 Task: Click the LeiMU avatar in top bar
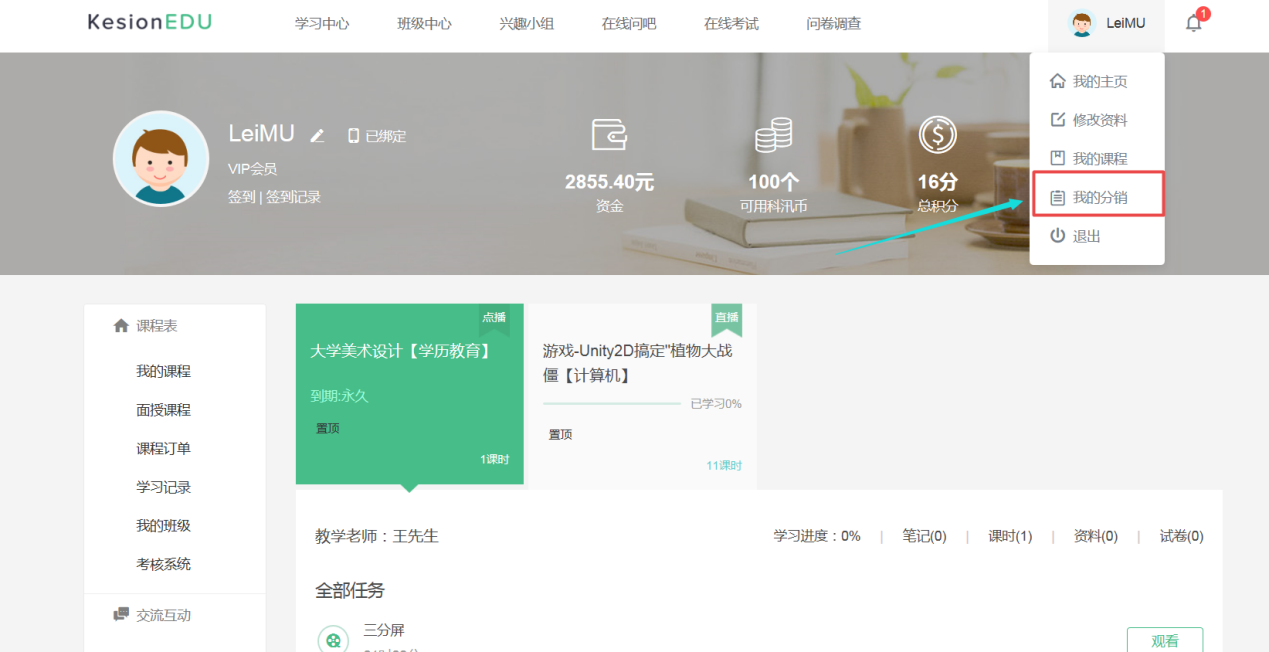tap(1082, 23)
